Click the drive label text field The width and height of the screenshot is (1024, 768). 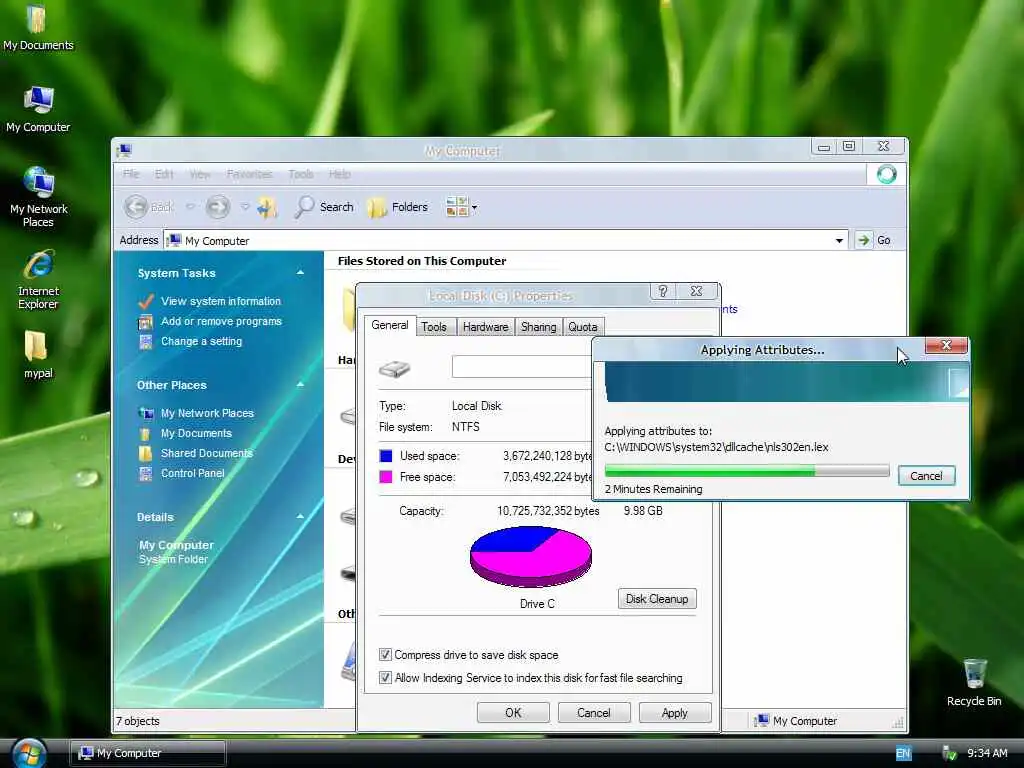coord(522,366)
